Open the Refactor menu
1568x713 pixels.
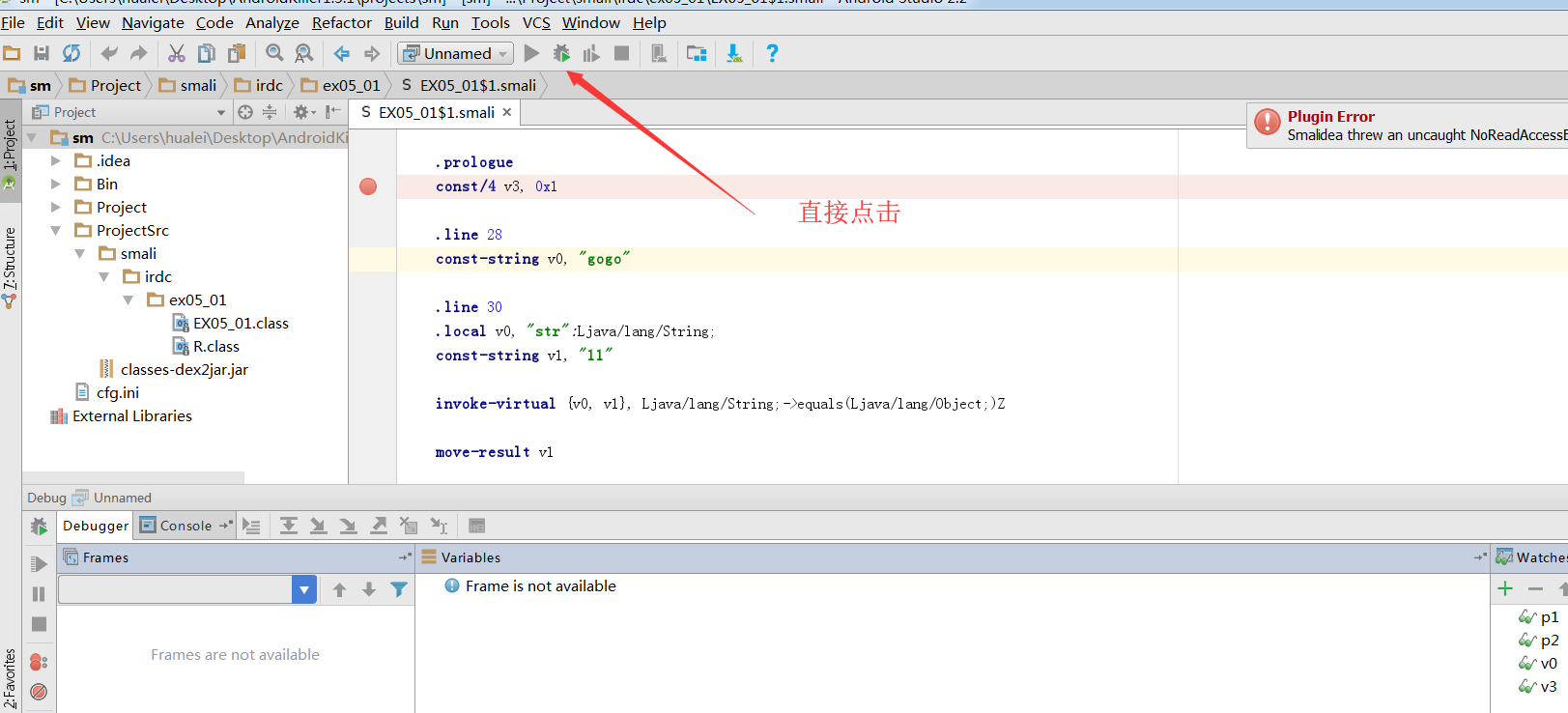[x=342, y=23]
